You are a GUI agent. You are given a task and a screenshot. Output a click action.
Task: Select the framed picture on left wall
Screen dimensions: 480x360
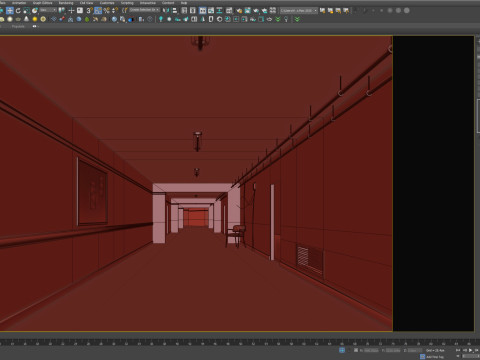point(92,192)
